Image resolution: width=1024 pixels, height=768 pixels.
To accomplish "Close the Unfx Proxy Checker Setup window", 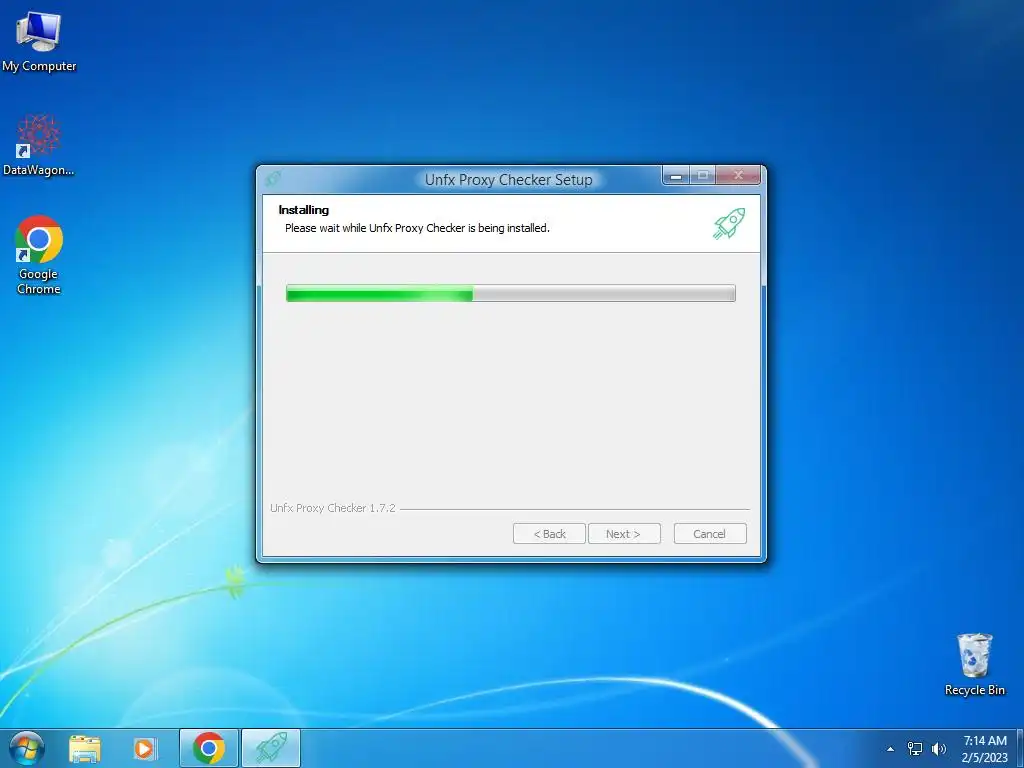I will [738, 175].
